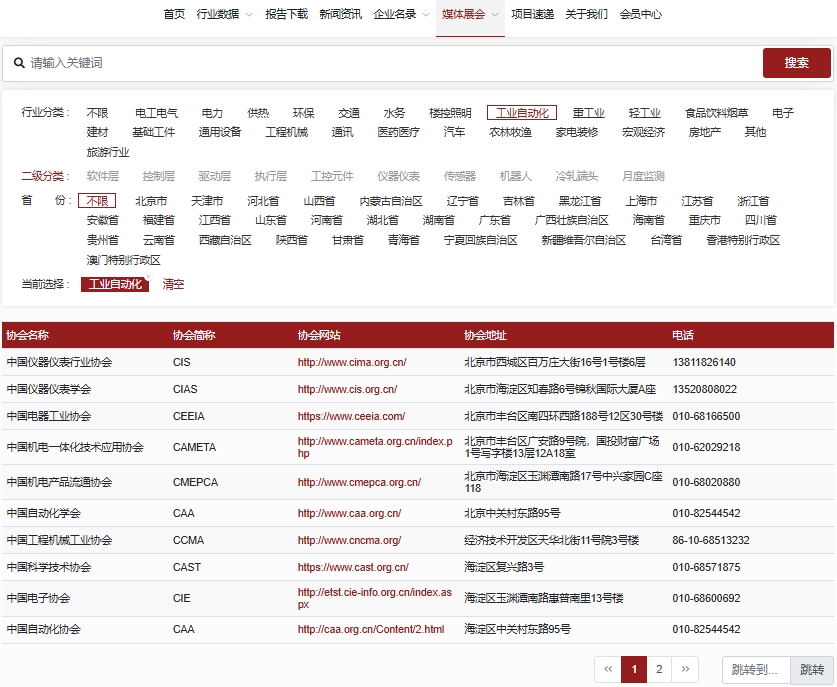This screenshot has width=837, height=687.
Task: Select industry filter 医药医疗
Action: click(398, 132)
